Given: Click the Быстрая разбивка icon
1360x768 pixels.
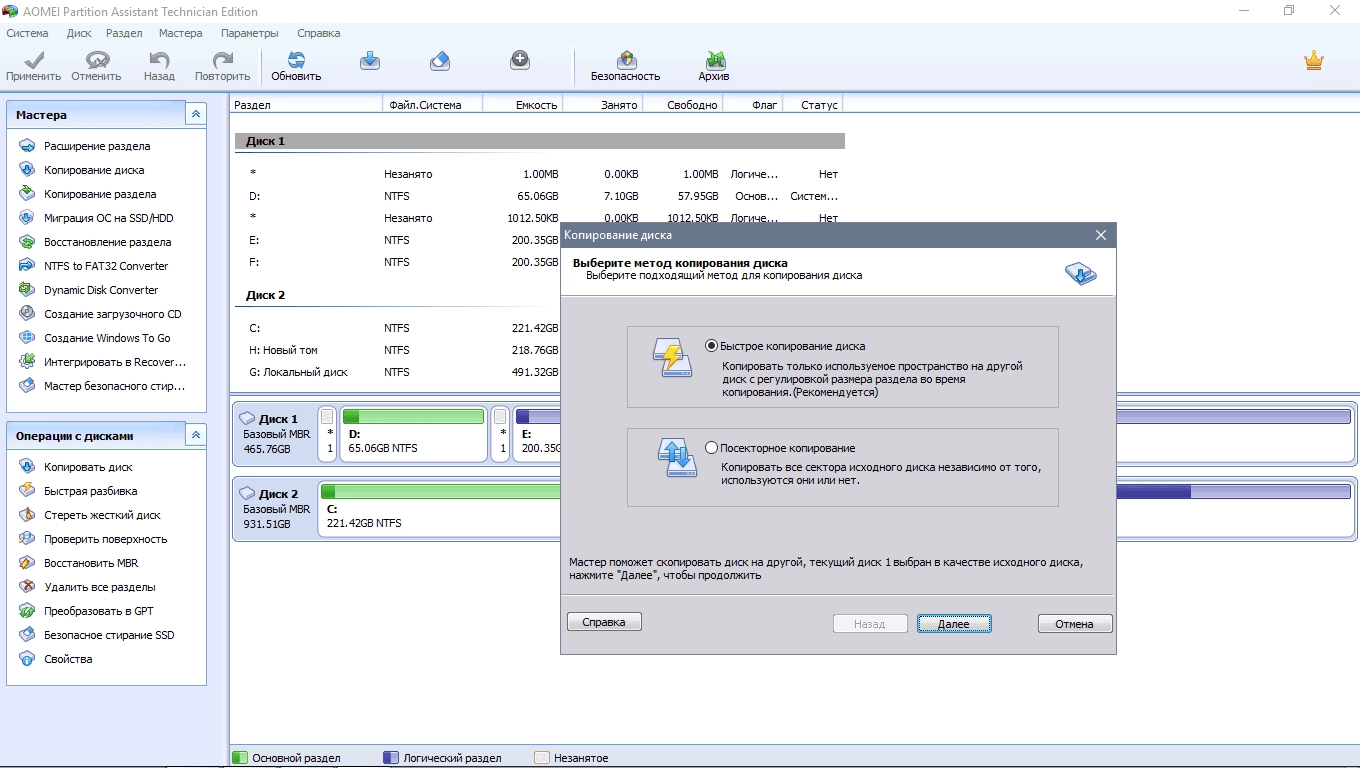Looking at the screenshot, I should [27, 491].
